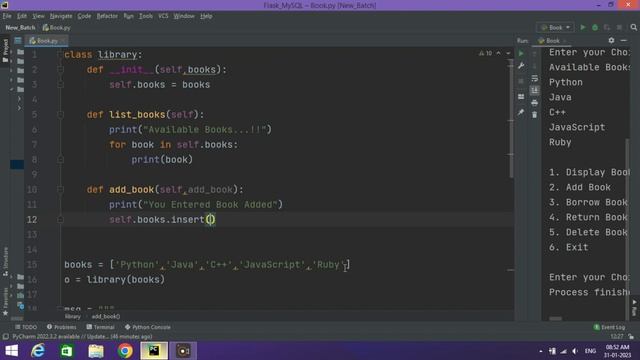Start debugging with the green bug icon
The height and width of the screenshot is (360, 640).
tap(595, 27)
